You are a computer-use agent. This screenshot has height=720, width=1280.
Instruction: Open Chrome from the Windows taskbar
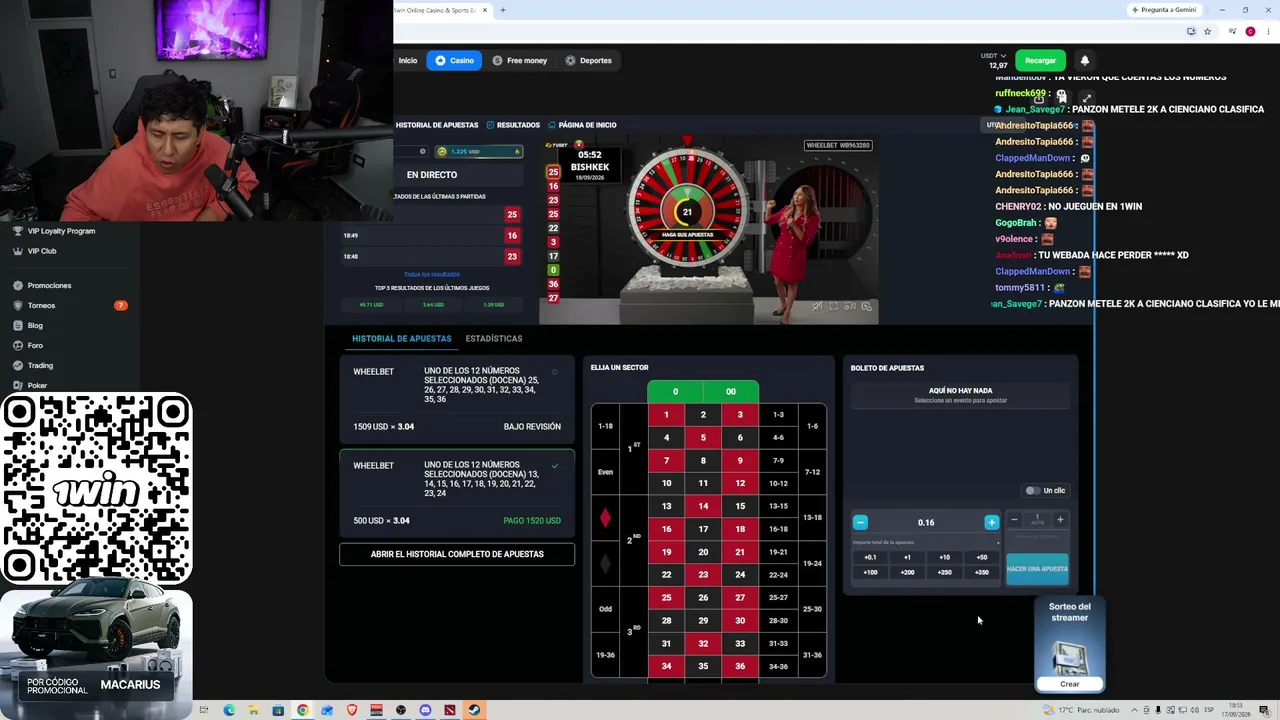[x=302, y=710]
